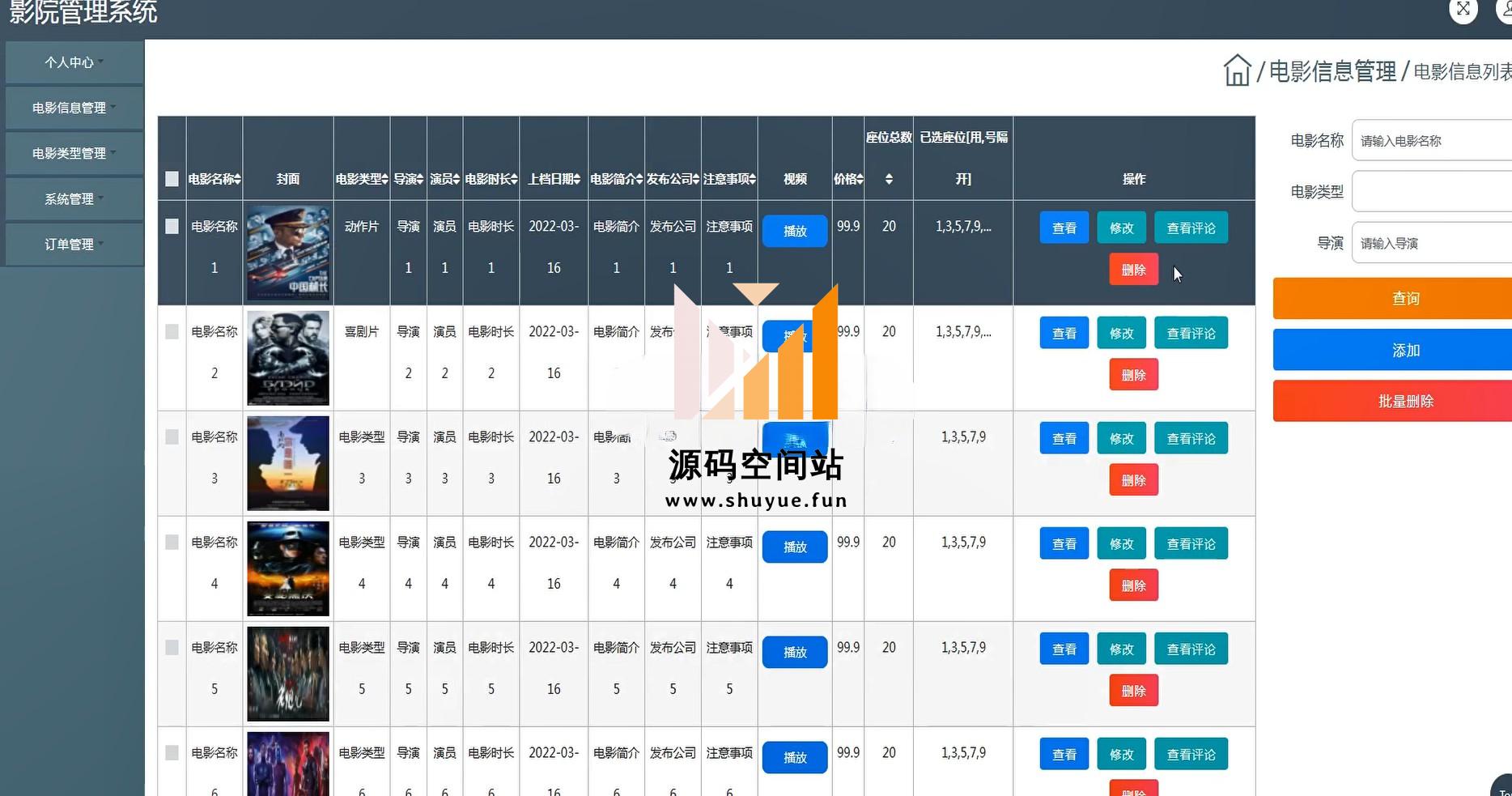The height and width of the screenshot is (796, 1512).
Task: Check the box for 电影名称2 row
Action: click(x=172, y=332)
